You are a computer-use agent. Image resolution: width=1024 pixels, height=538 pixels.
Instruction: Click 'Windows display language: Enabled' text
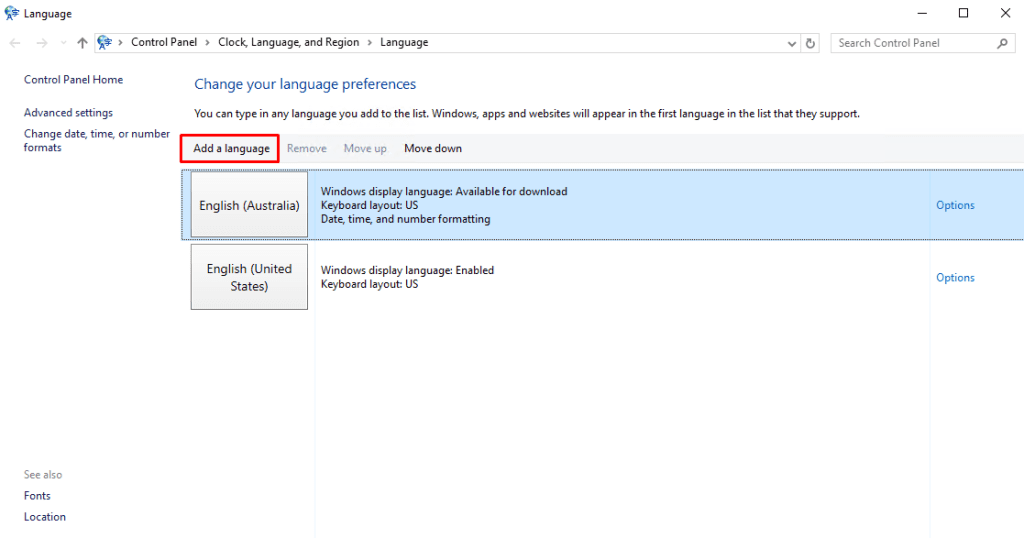pos(407,270)
